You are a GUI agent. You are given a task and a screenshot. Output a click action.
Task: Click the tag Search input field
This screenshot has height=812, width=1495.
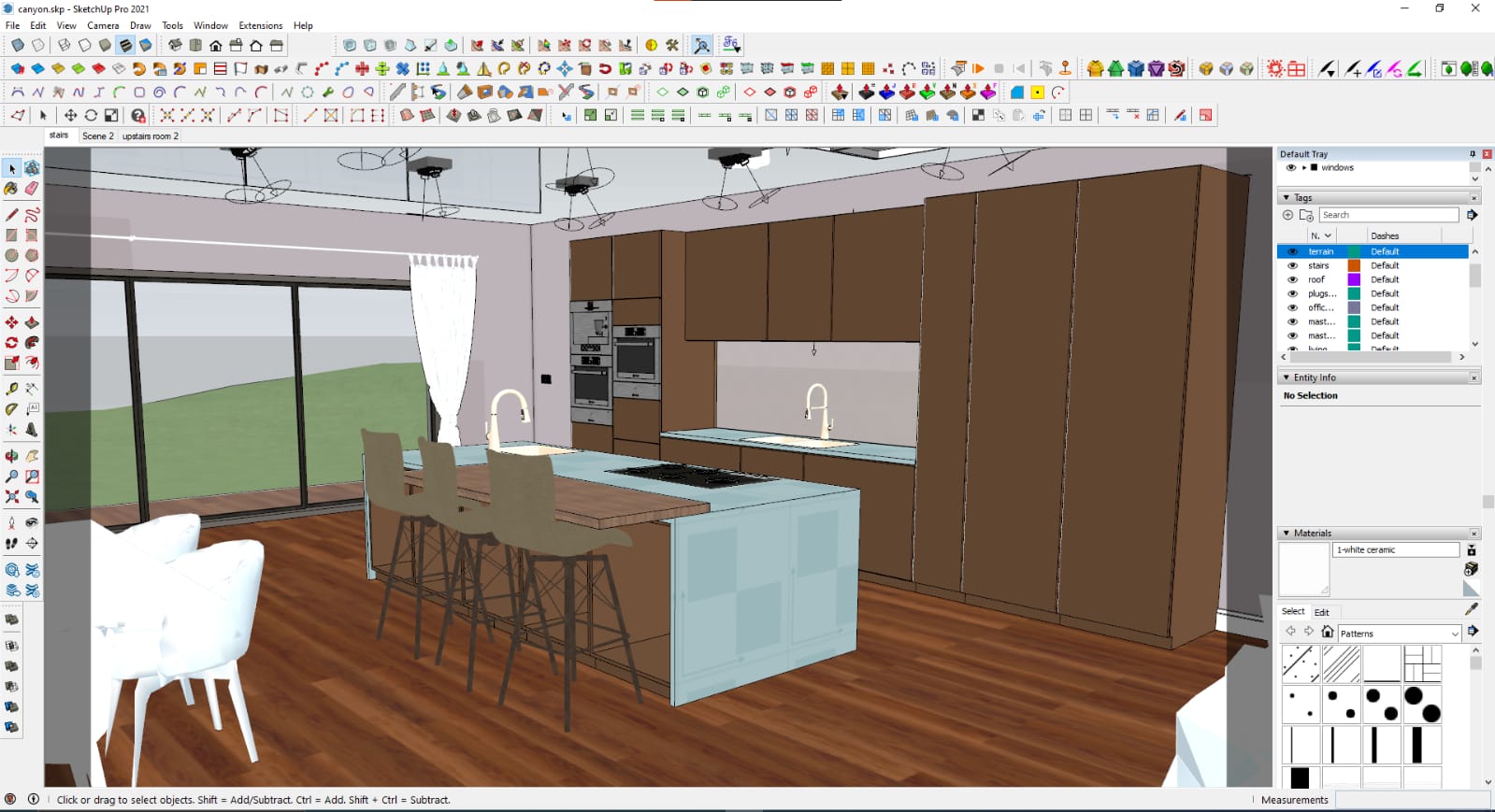[x=1388, y=215]
